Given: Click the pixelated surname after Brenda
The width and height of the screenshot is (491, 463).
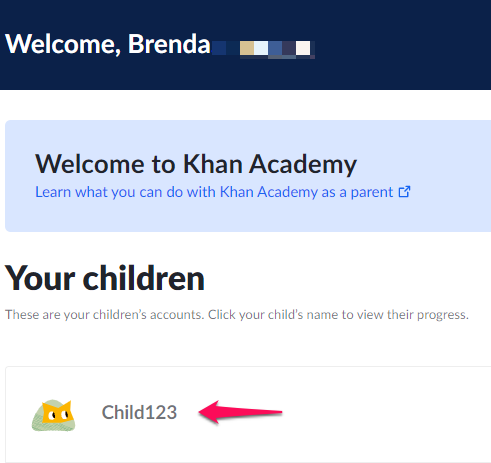Looking at the screenshot, I should point(263,48).
